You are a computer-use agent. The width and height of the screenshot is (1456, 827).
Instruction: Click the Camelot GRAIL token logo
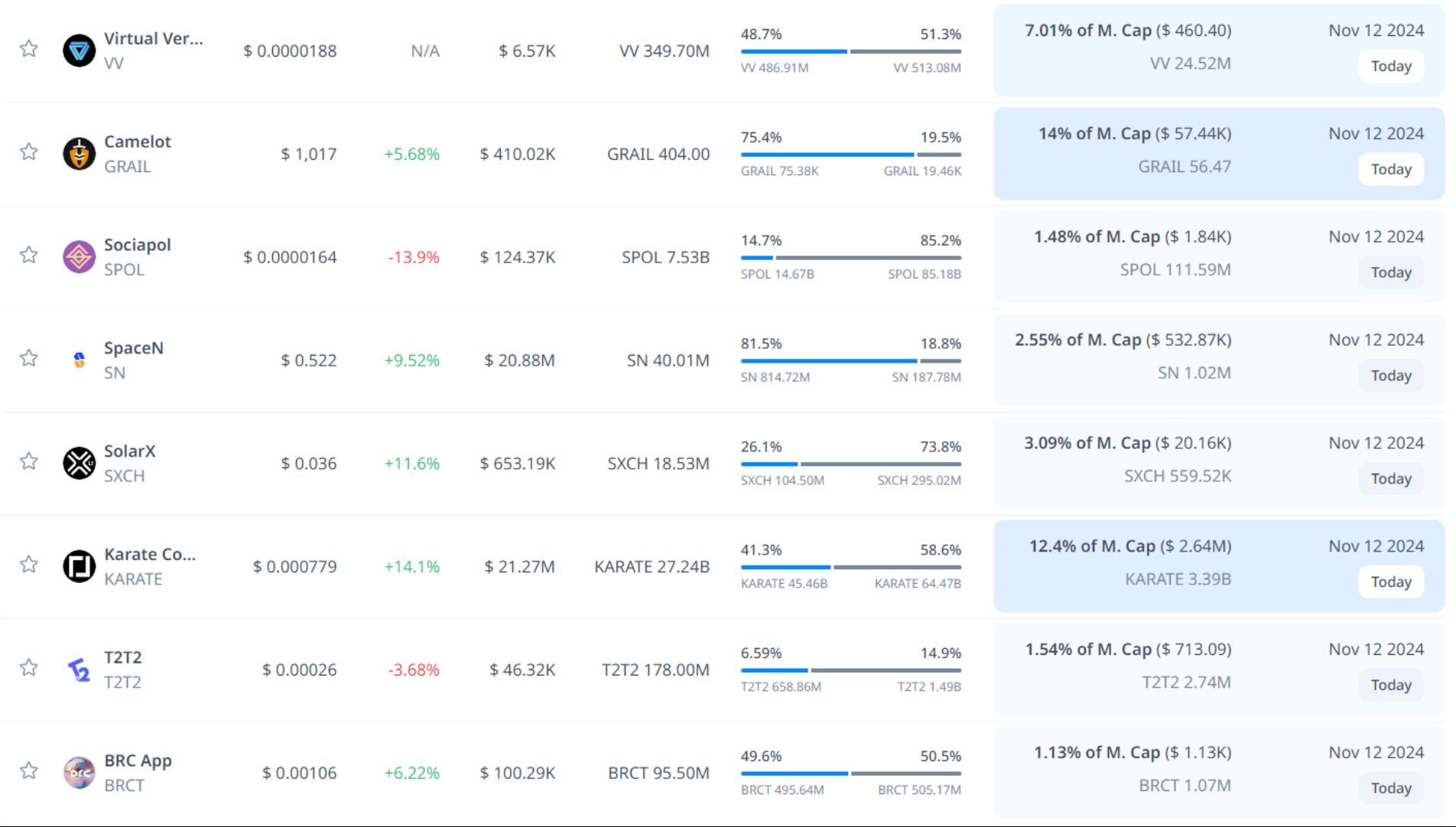pos(79,154)
